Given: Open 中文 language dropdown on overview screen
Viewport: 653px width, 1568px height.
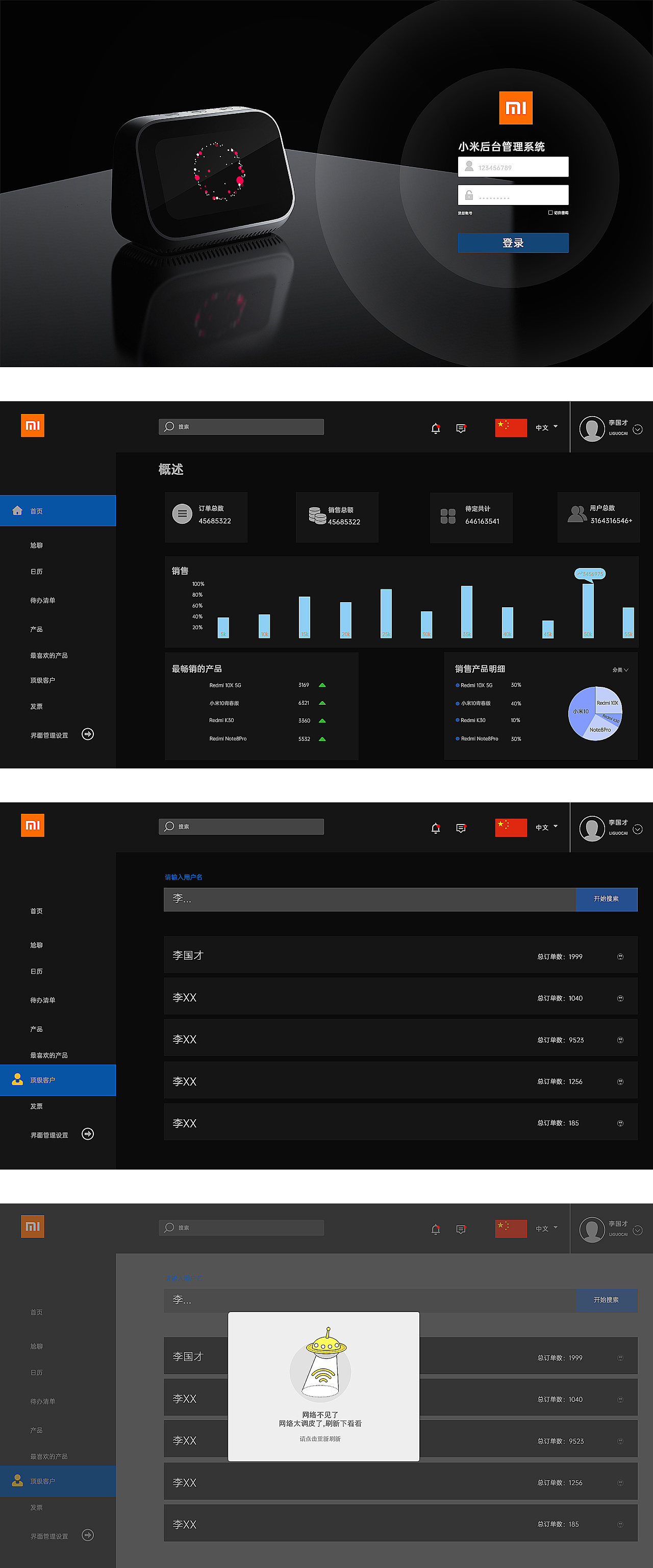Looking at the screenshot, I should 546,427.
